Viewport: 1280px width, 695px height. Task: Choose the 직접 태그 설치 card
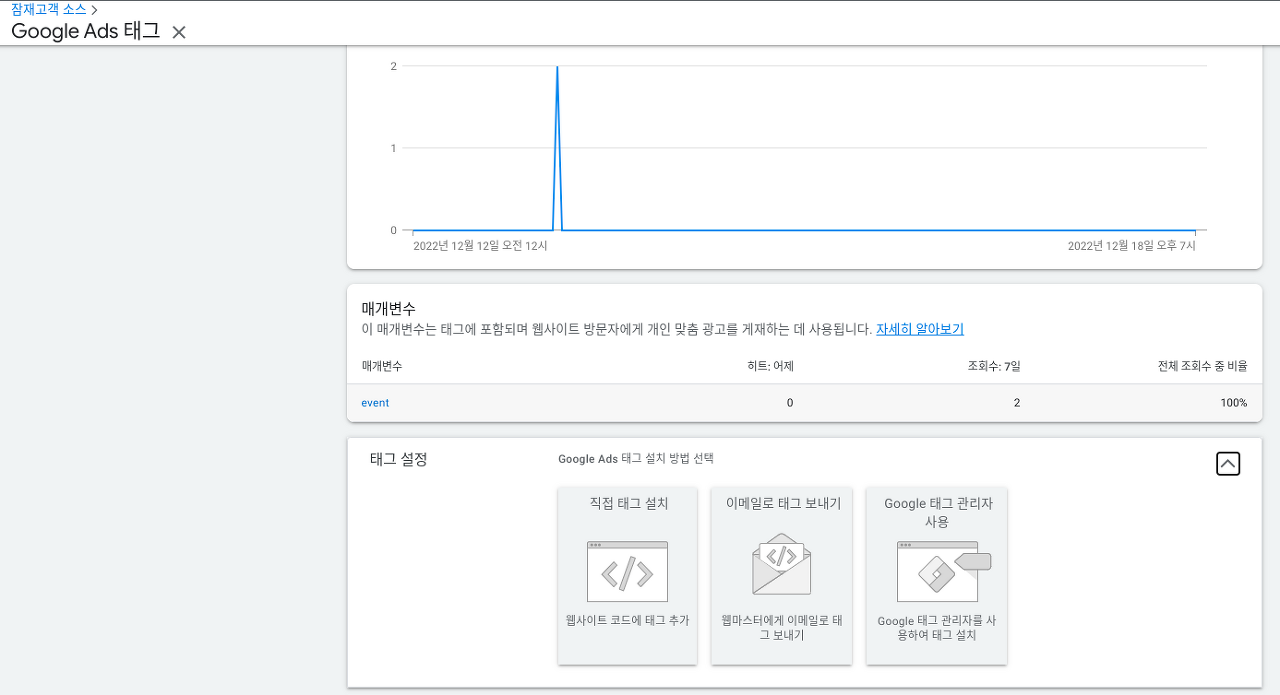click(x=628, y=576)
